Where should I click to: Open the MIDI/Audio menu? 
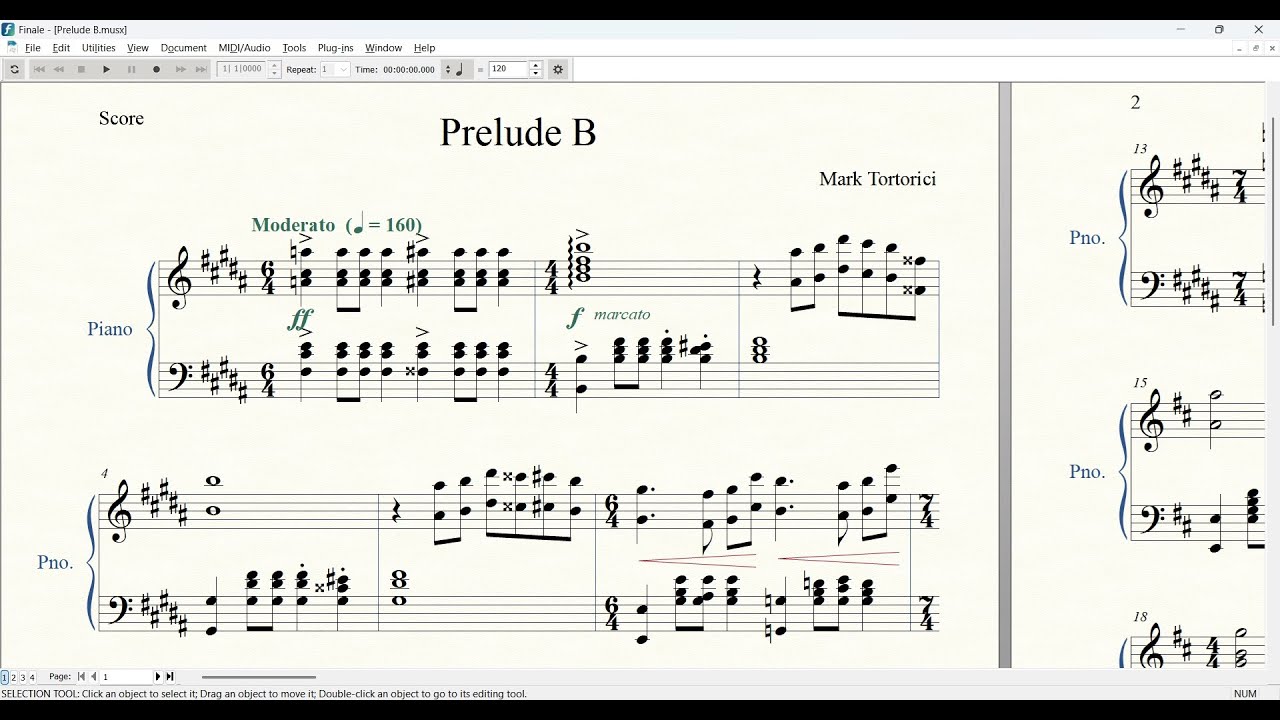(244, 47)
